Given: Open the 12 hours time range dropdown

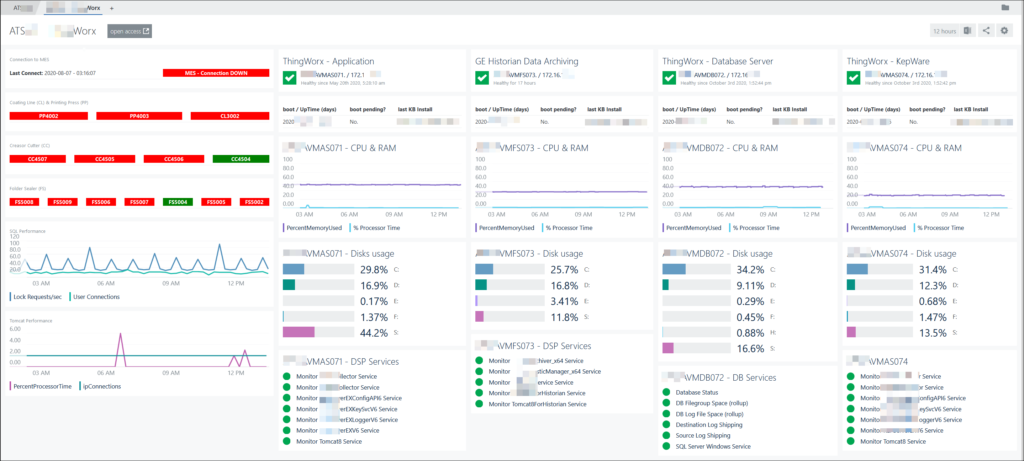Looking at the screenshot, I should [x=944, y=31].
